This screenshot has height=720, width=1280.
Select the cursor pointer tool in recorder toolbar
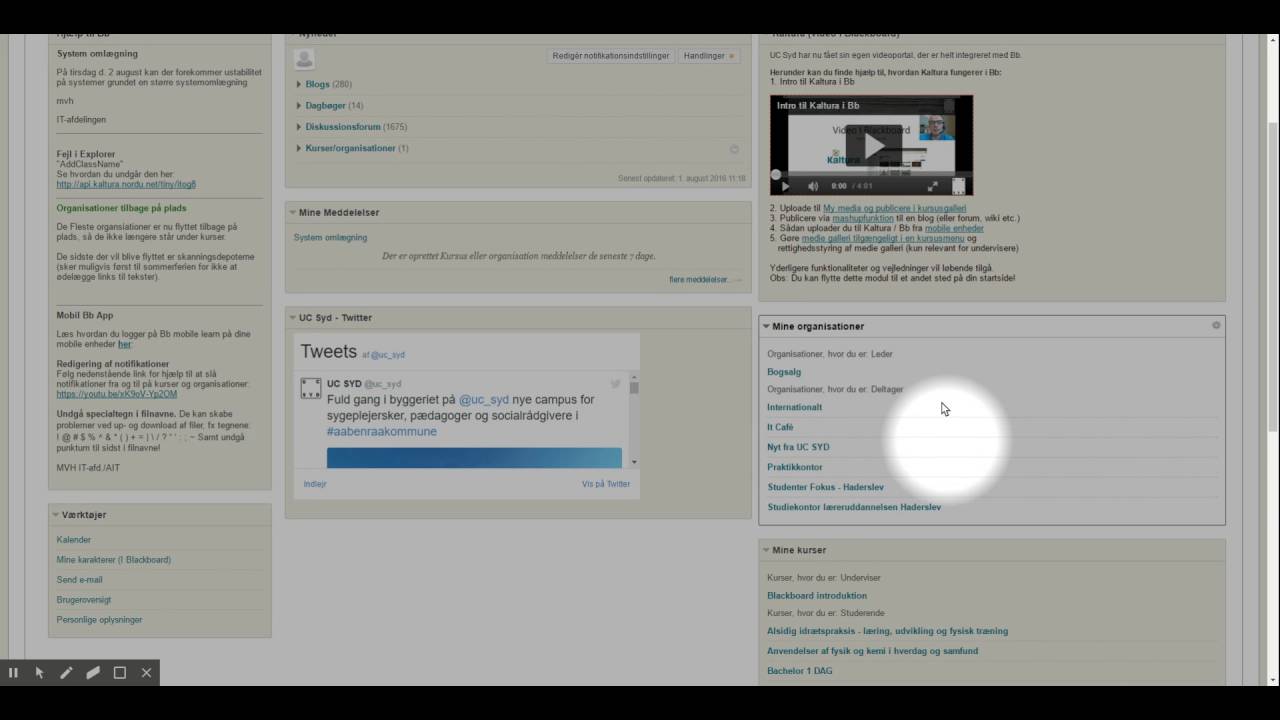pos(40,673)
